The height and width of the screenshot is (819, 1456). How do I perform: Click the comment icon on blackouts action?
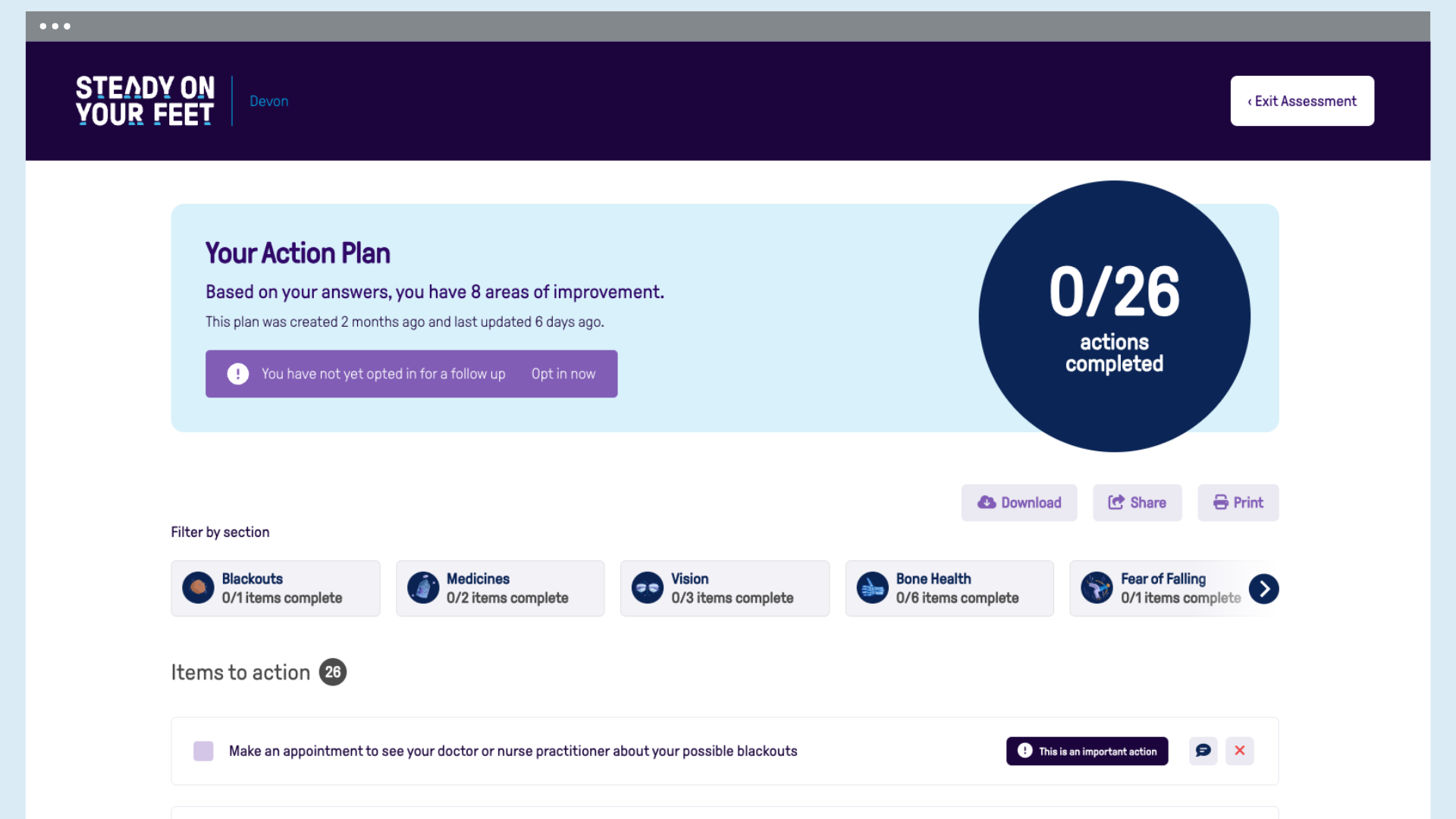pyautogui.click(x=1203, y=750)
